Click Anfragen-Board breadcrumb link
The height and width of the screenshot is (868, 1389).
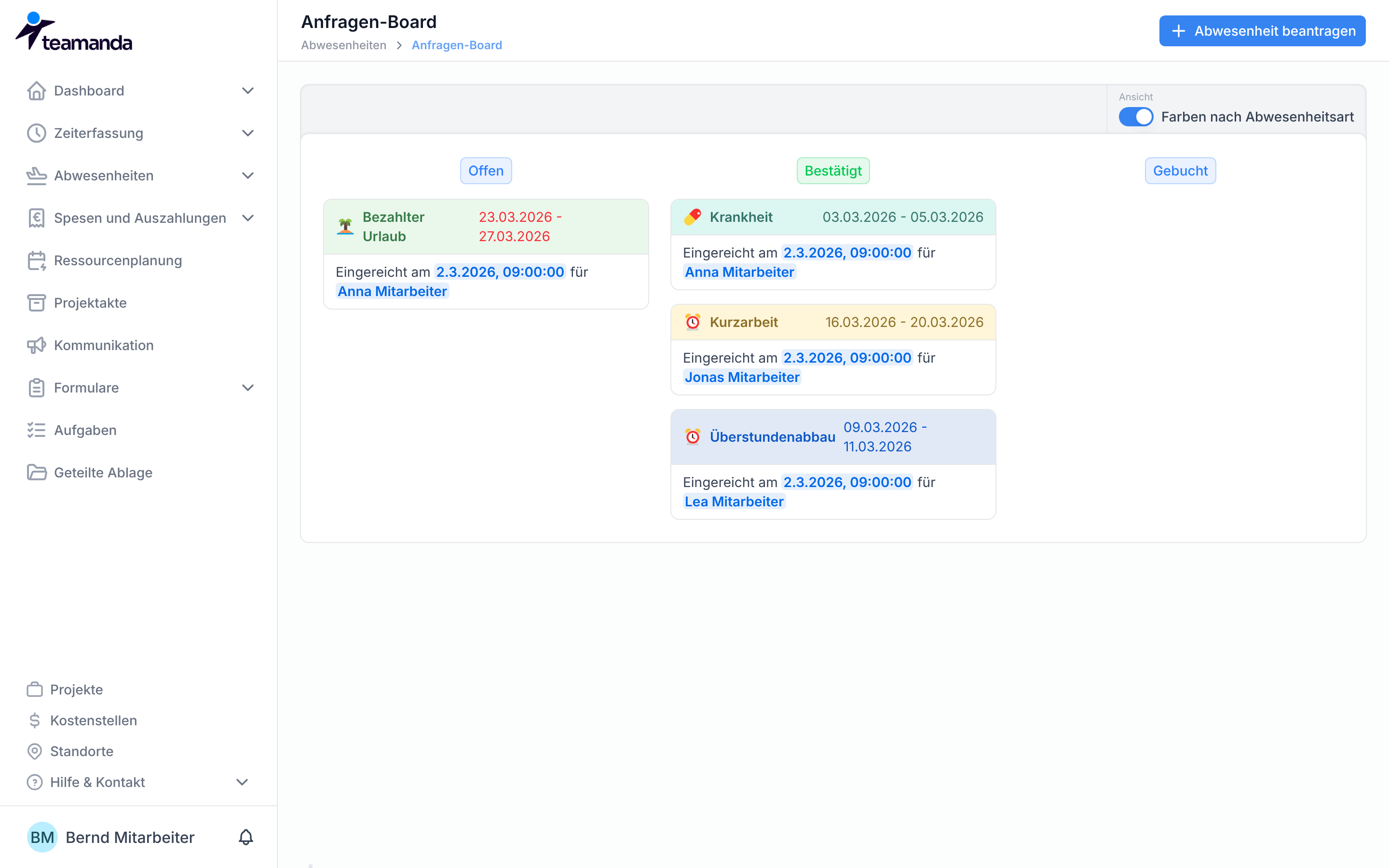(x=457, y=45)
